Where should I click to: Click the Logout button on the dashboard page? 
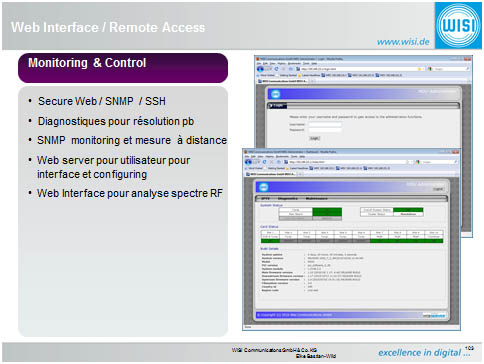438,189
